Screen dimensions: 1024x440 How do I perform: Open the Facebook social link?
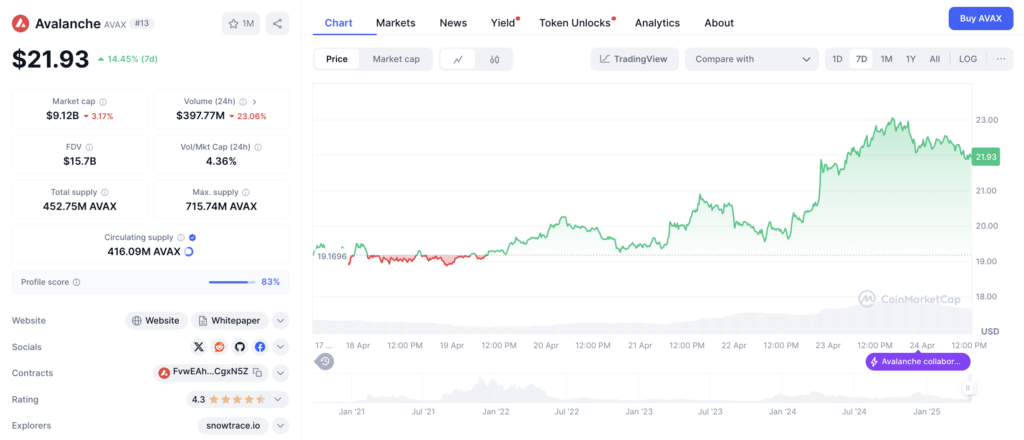[x=260, y=347]
